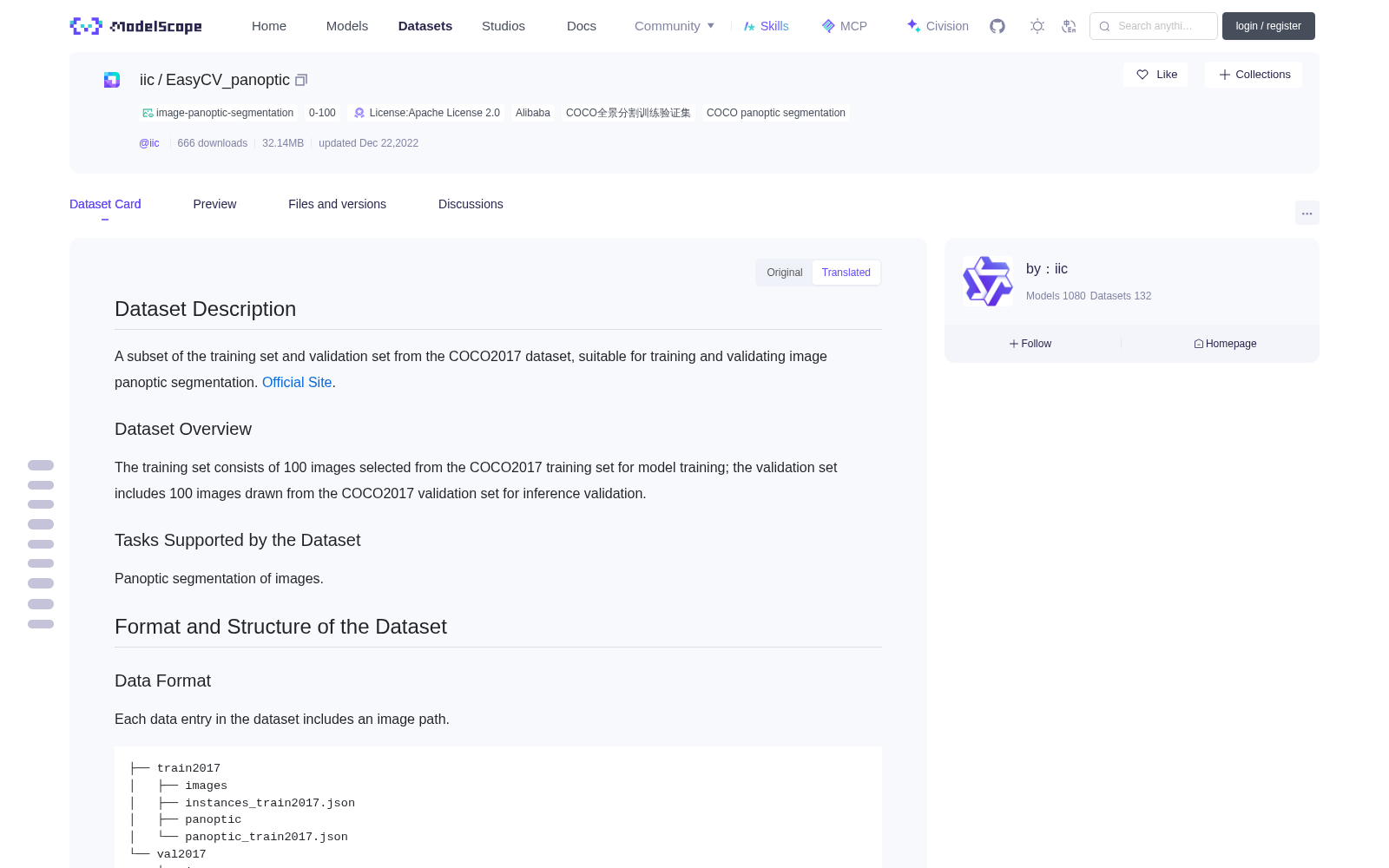Click the 0-100 size tag

pos(322,113)
